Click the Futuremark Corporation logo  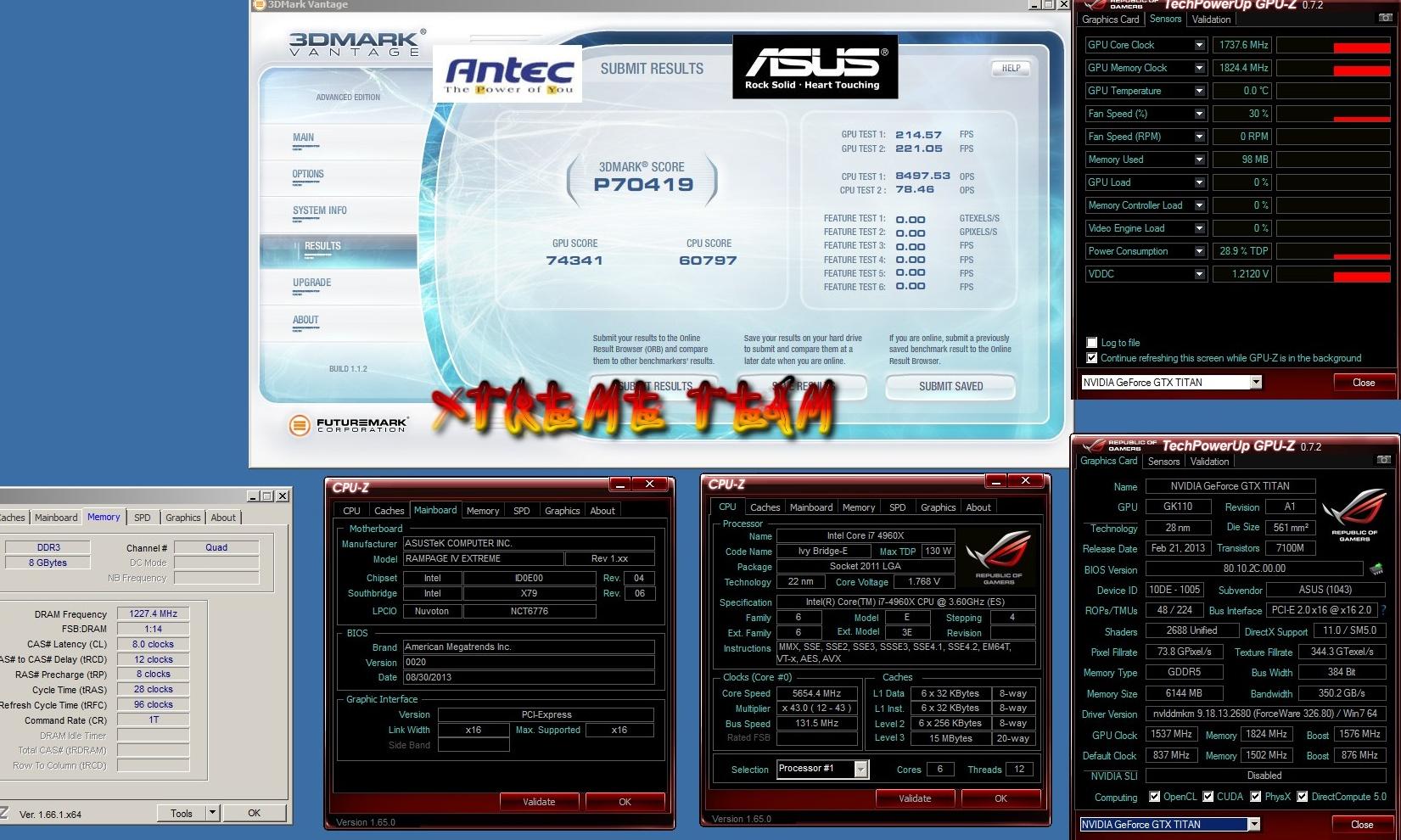(x=349, y=424)
